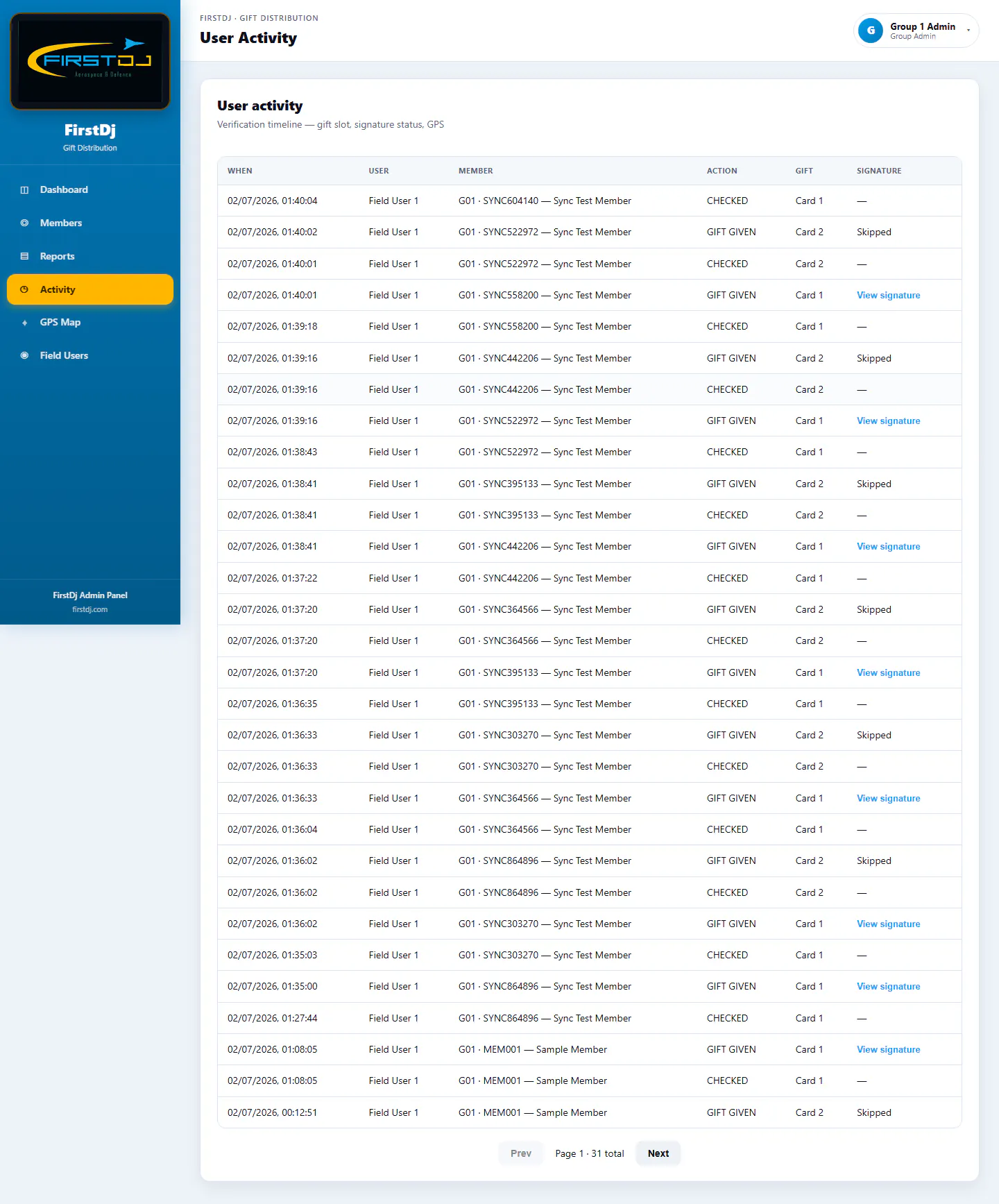The height and width of the screenshot is (1204, 999).
Task: Click the Field Users sidebar icon
Action: [x=24, y=356]
